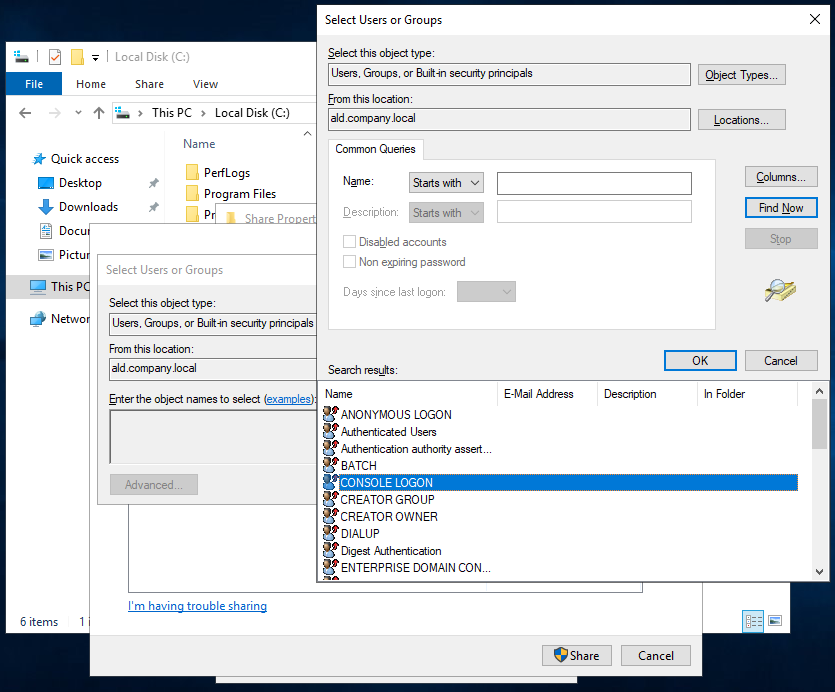Switch Explorer to the details view icon

tap(753, 621)
